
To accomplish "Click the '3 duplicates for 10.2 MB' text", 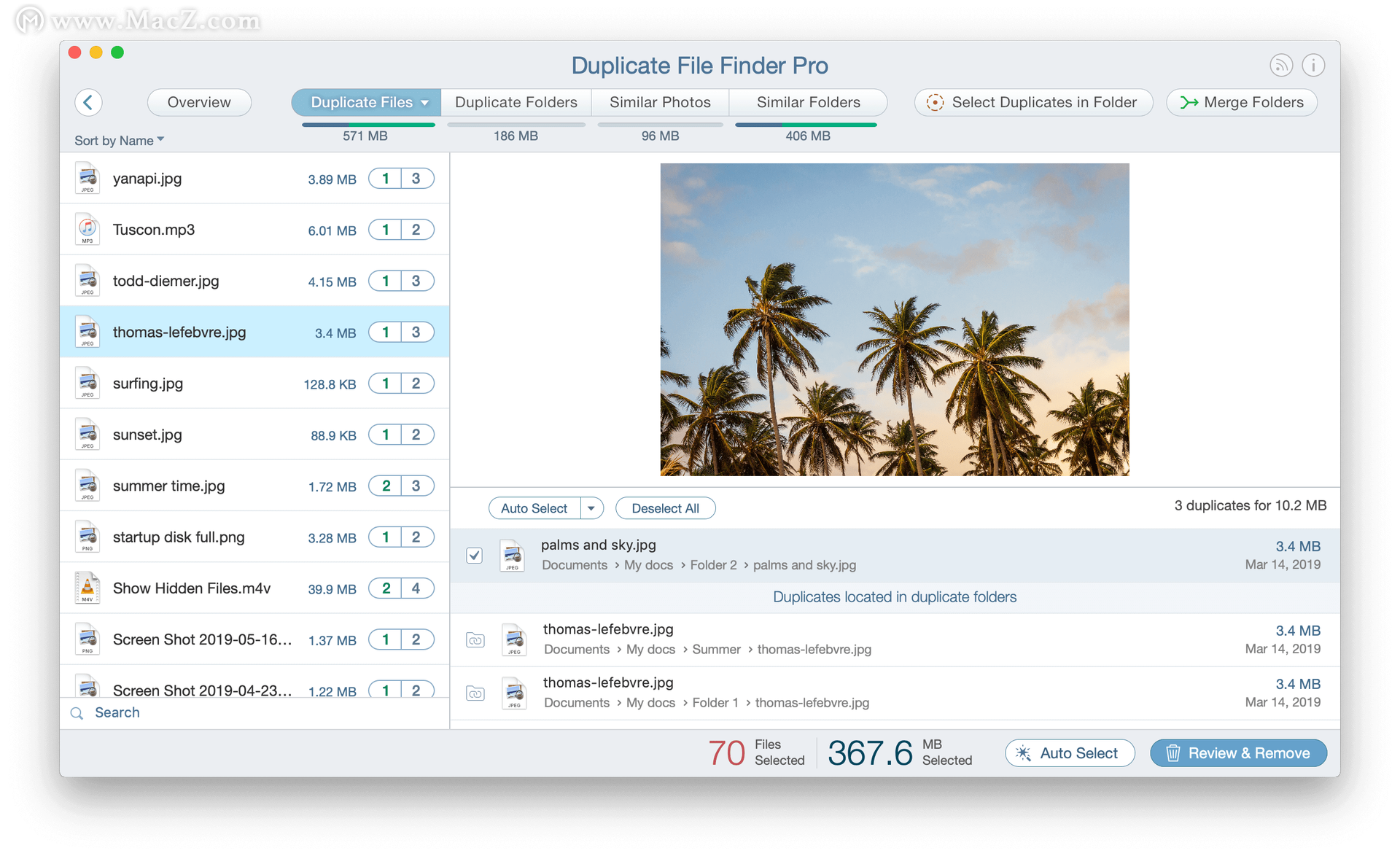I will 1250,505.
